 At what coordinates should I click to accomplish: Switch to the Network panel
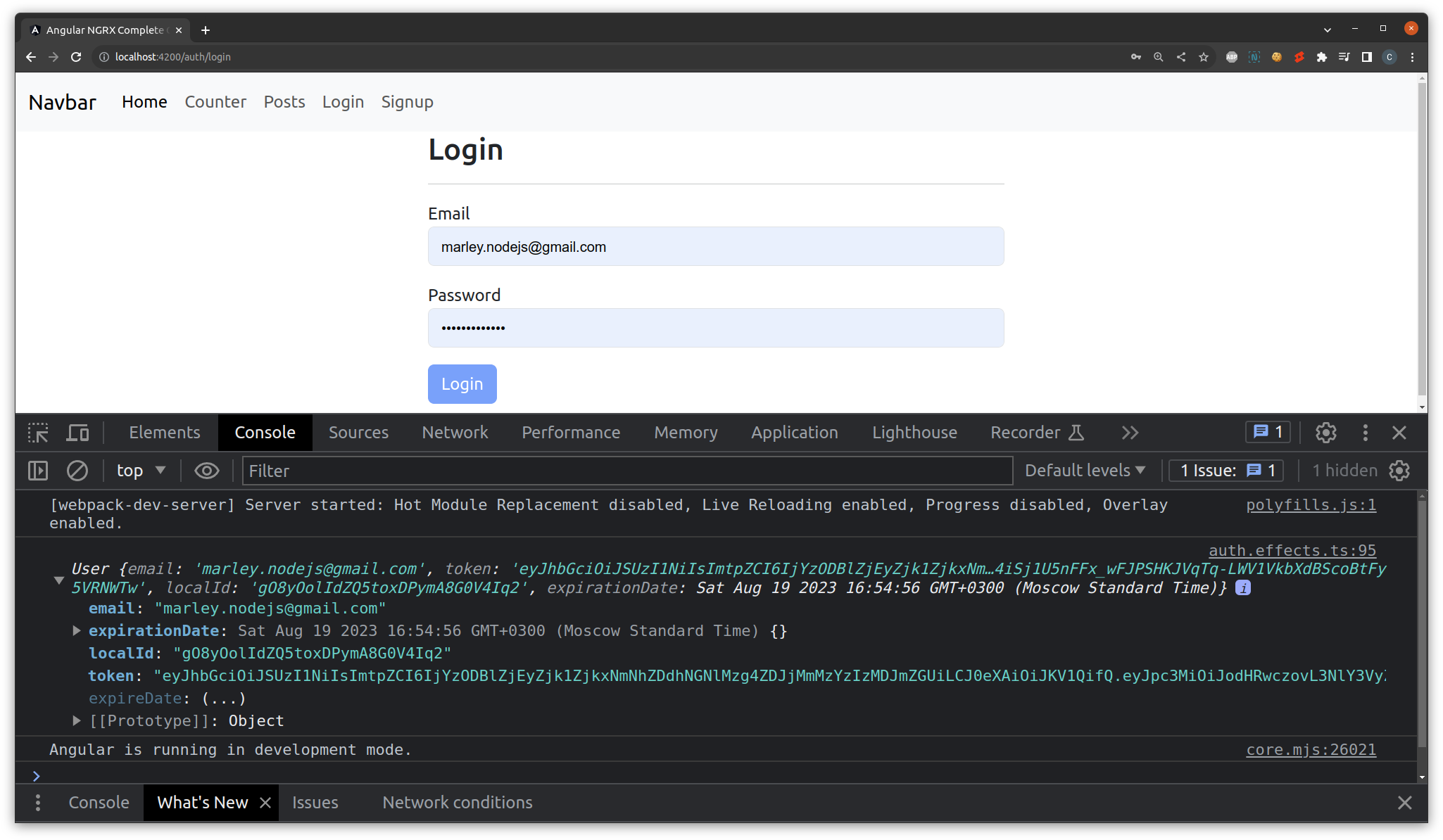coord(455,433)
